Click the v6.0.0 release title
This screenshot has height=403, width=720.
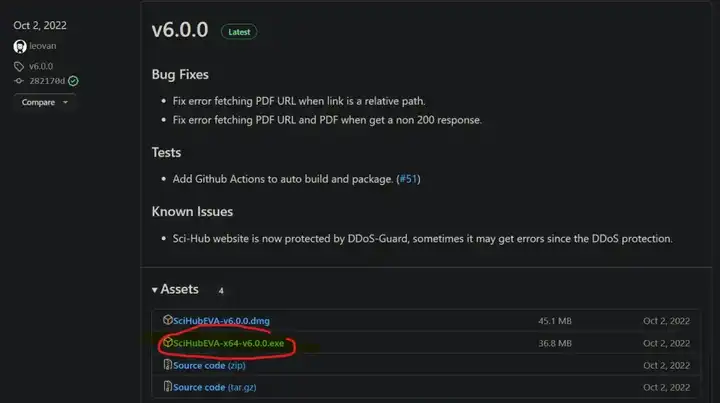[180, 30]
